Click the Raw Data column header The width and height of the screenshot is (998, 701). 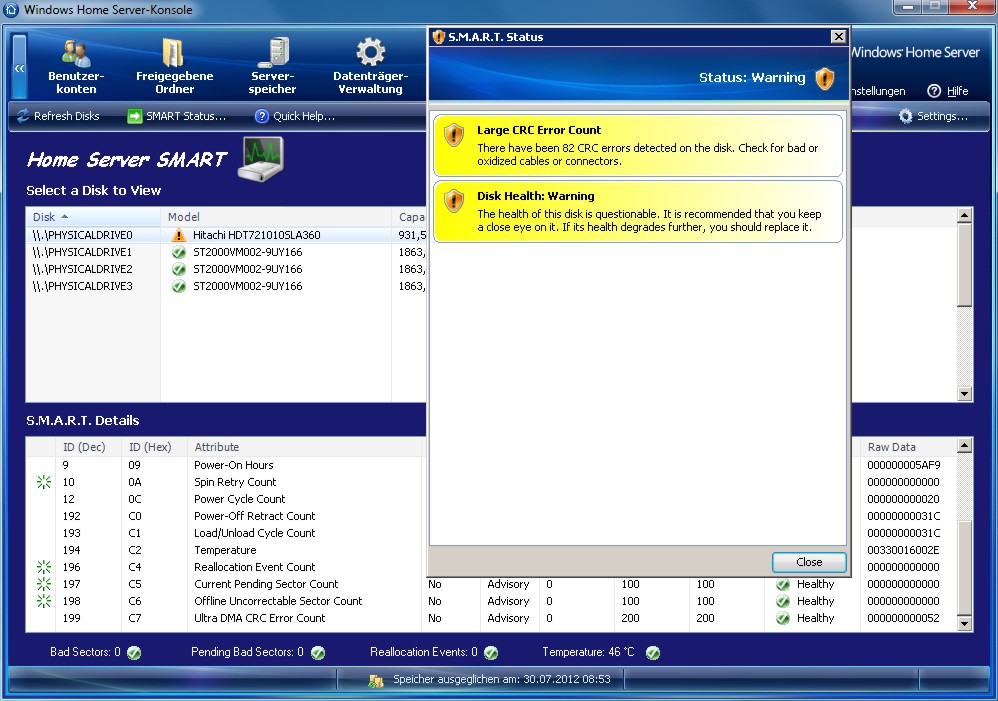[908, 447]
